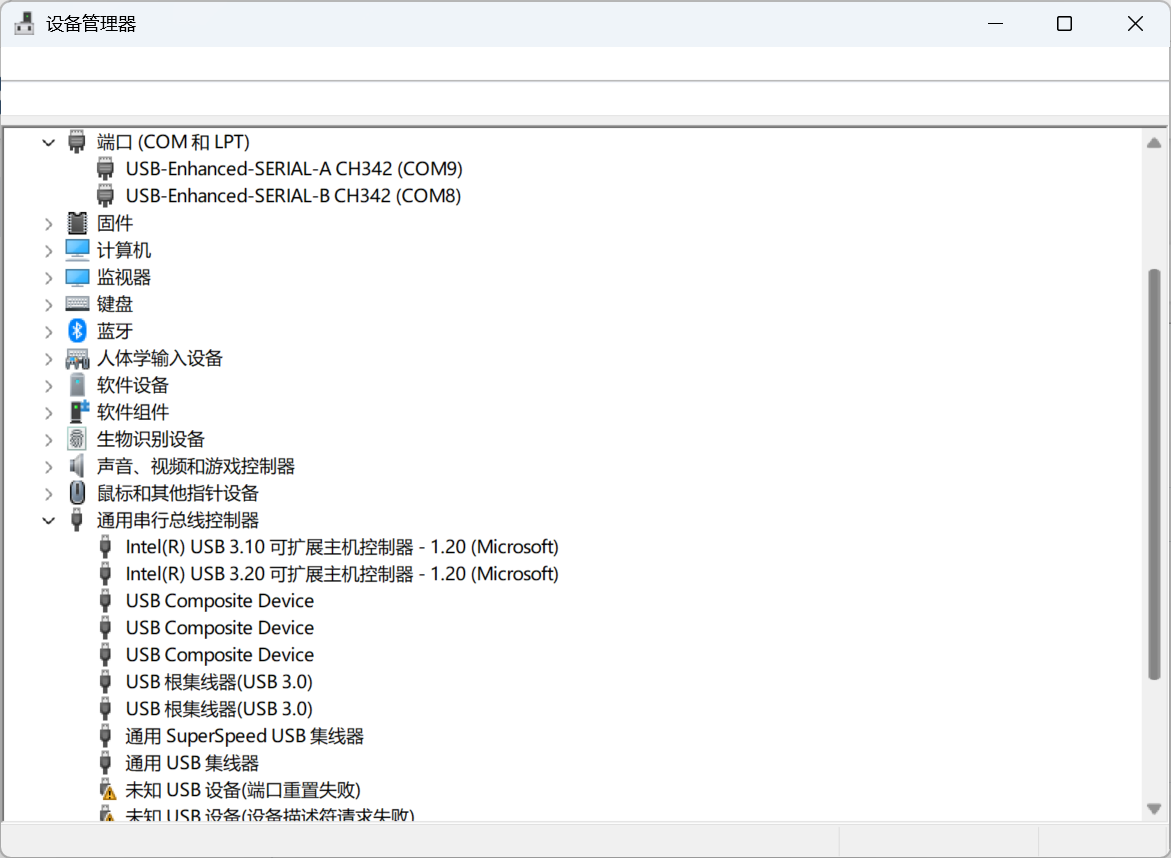Click the Bluetooth icon in device tree
The width and height of the screenshot is (1171, 858).
(77, 331)
